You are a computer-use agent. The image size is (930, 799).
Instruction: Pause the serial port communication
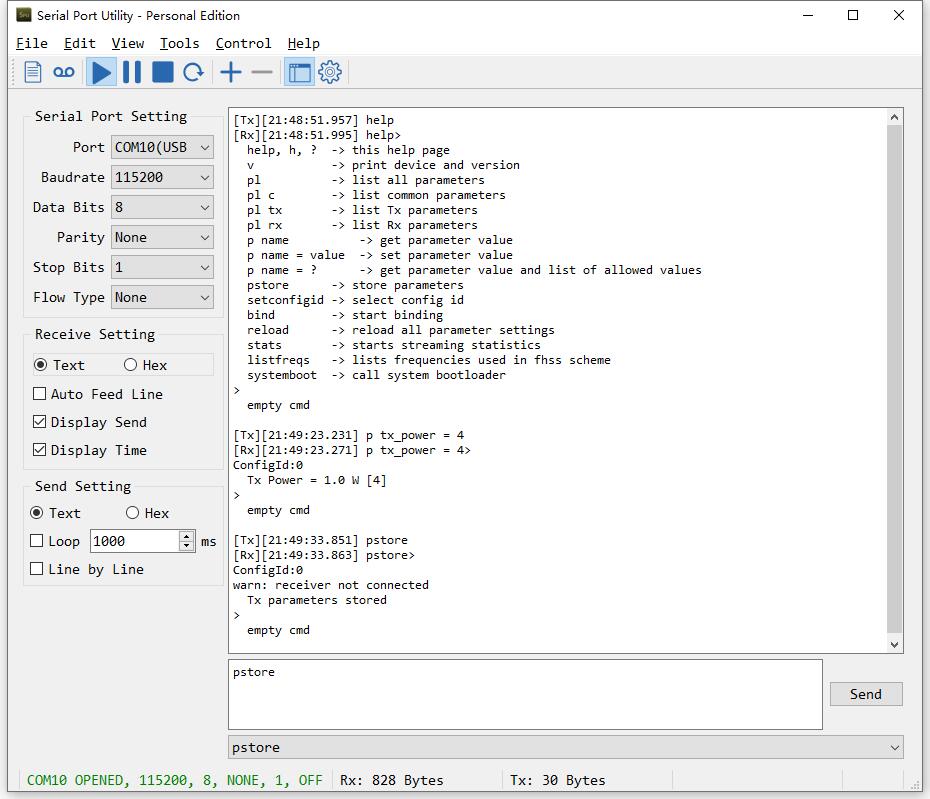click(x=132, y=72)
